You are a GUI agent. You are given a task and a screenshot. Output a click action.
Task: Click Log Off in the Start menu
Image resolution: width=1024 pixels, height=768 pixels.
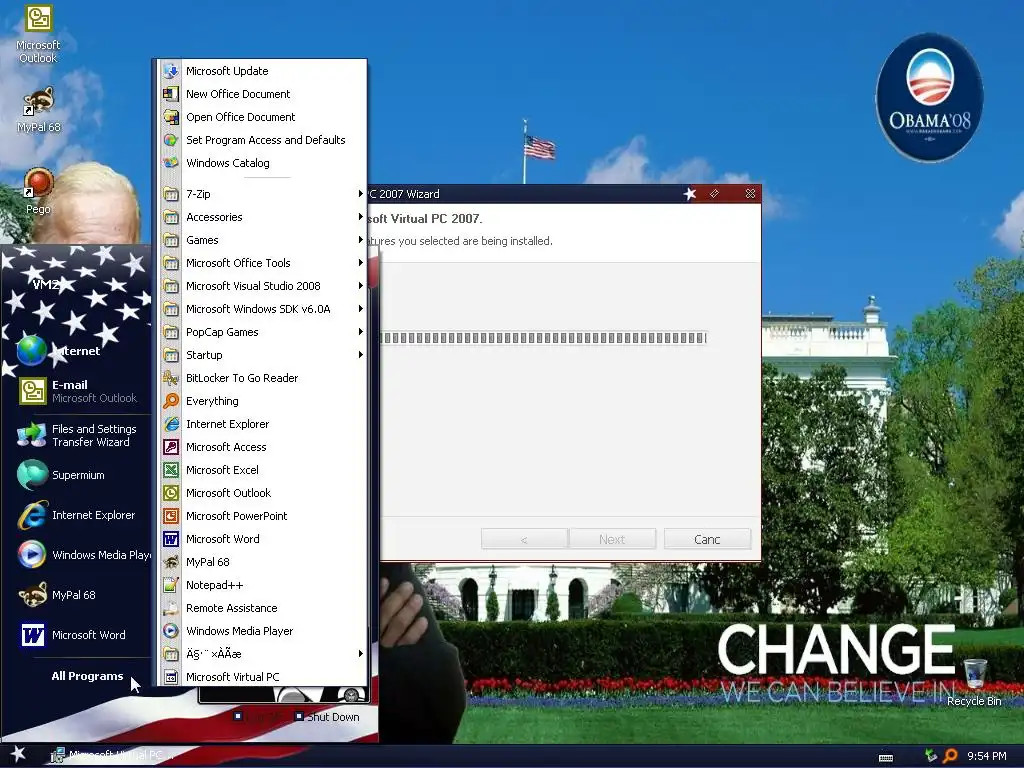pos(258,716)
